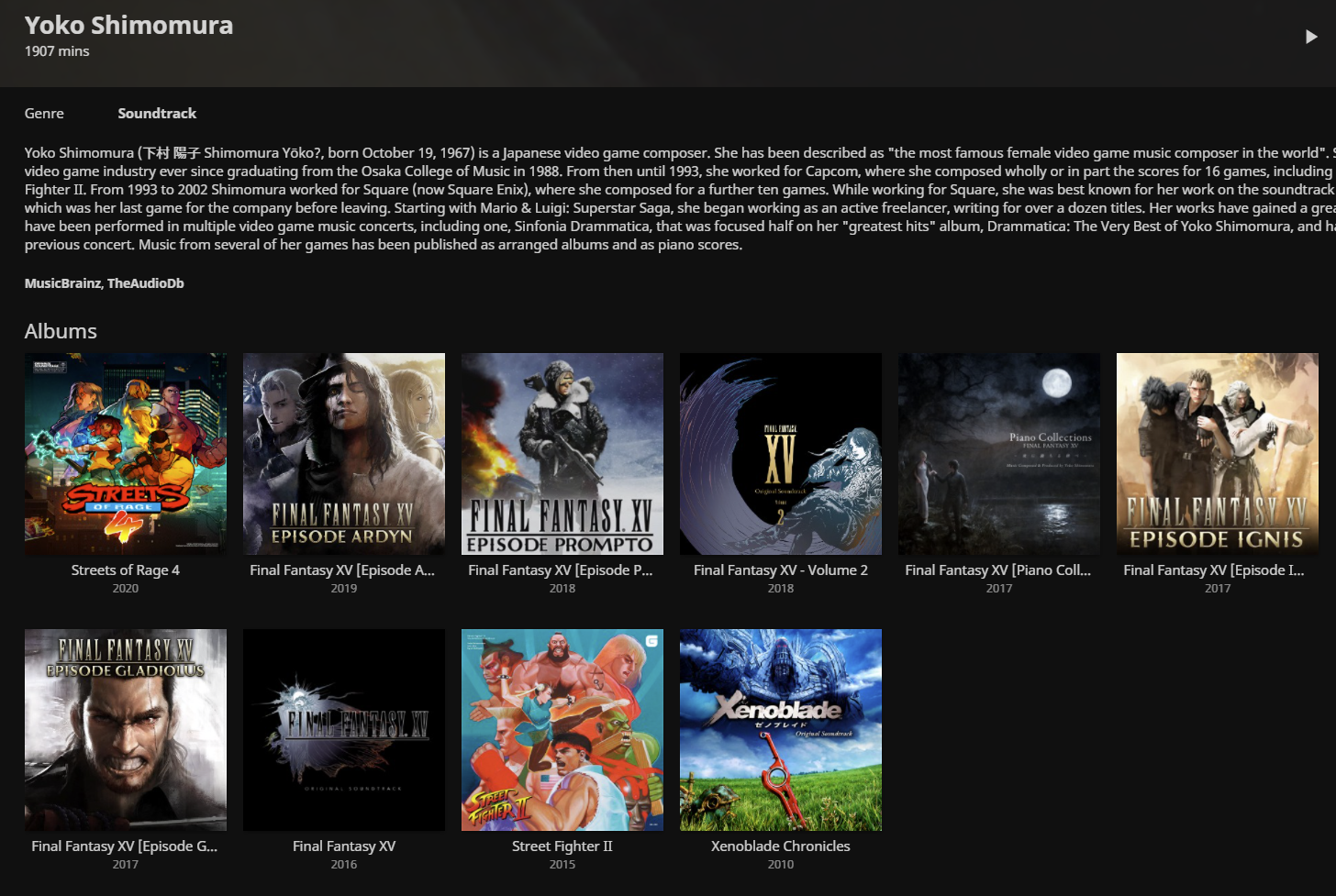Click the 'Final Fantasy XV' 2016 album title
Screen dimensions: 1336x896
tap(344, 846)
